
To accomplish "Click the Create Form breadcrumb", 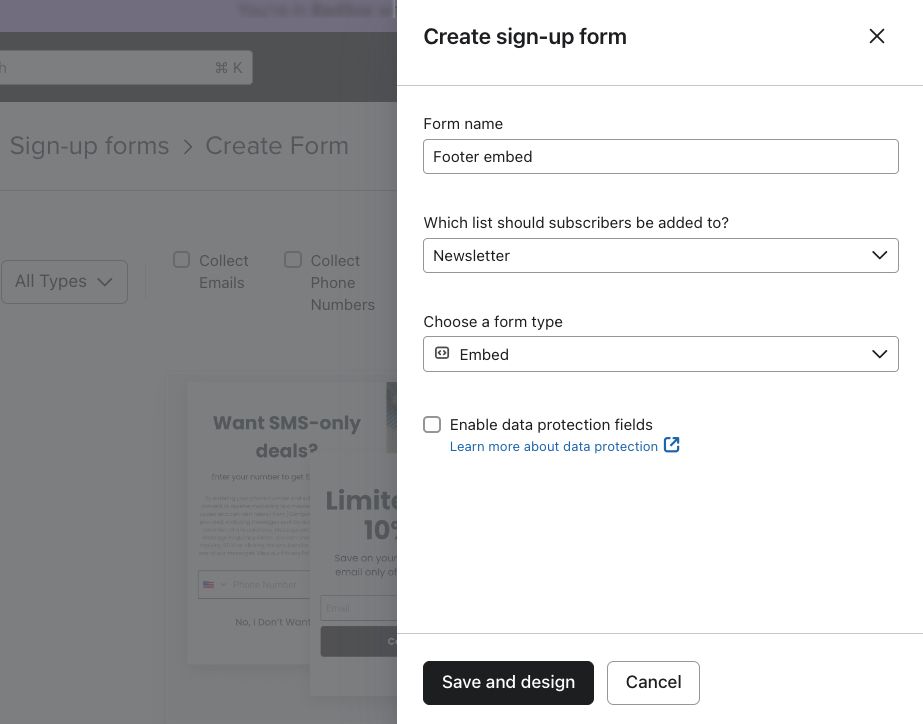I will coord(277,146).
